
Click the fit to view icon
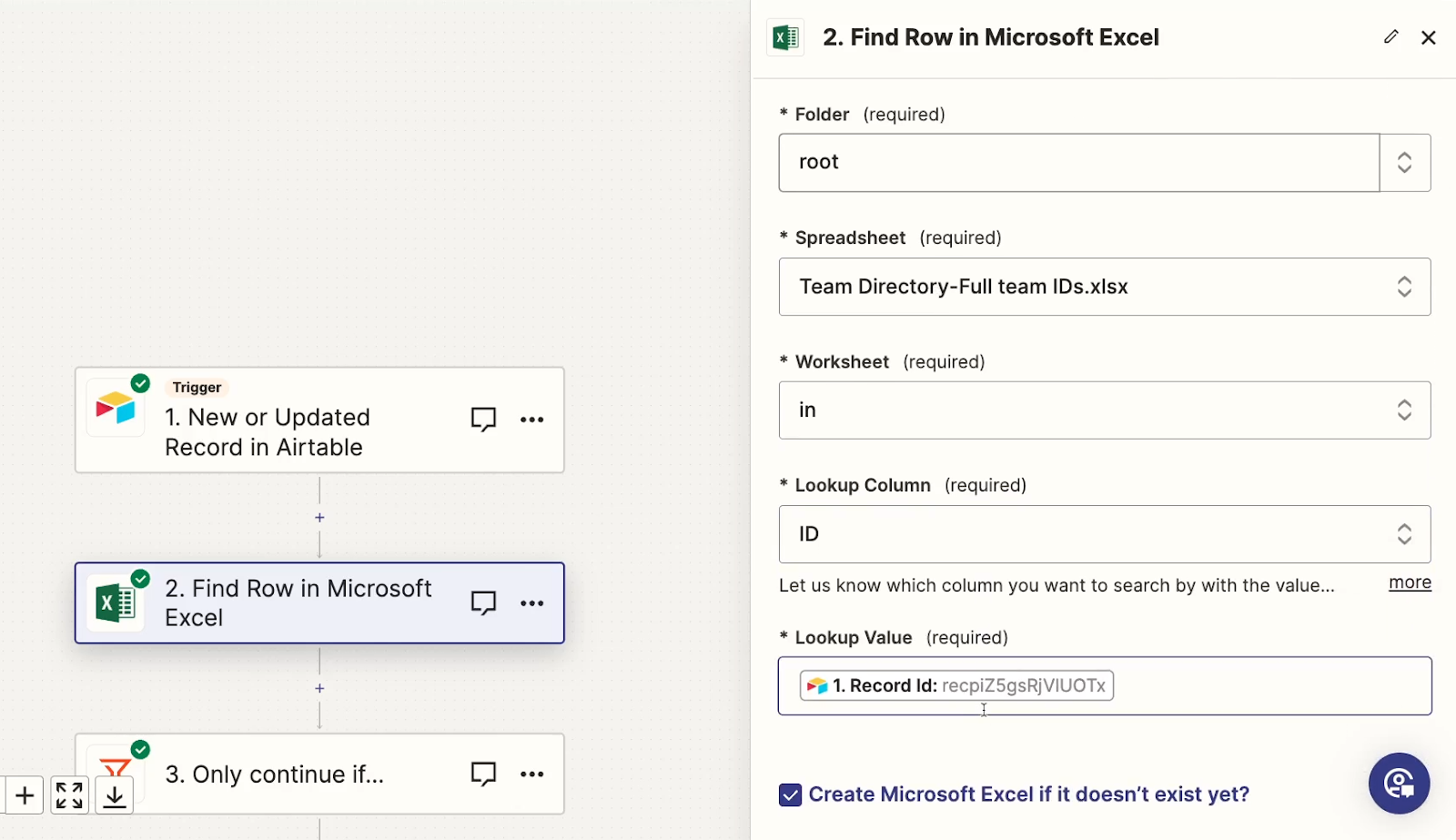(x=69, y=796)
